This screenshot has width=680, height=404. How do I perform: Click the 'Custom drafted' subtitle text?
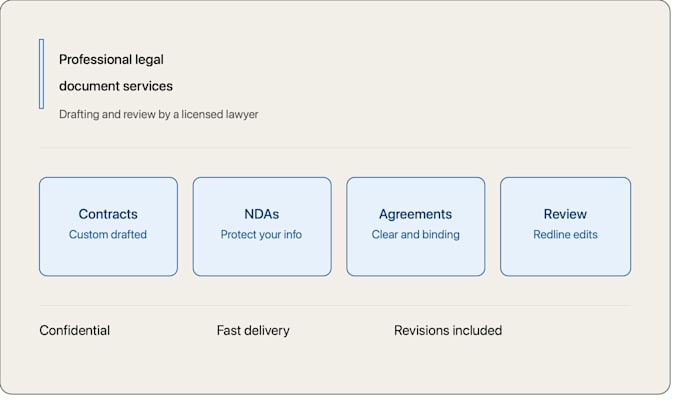(x=108, y=235)
